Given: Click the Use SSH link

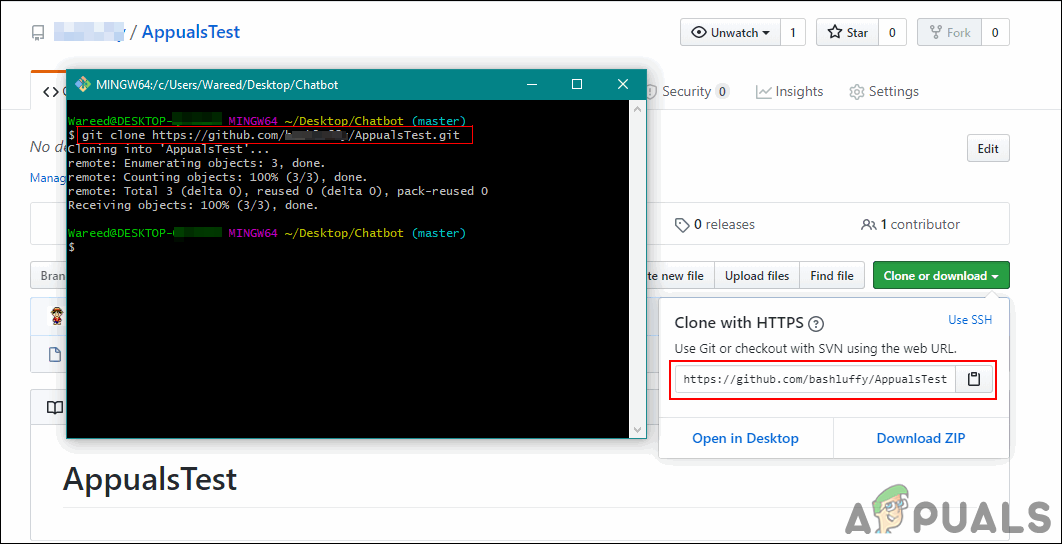Looking at the screenshot, I should click(x=969, y=320).
